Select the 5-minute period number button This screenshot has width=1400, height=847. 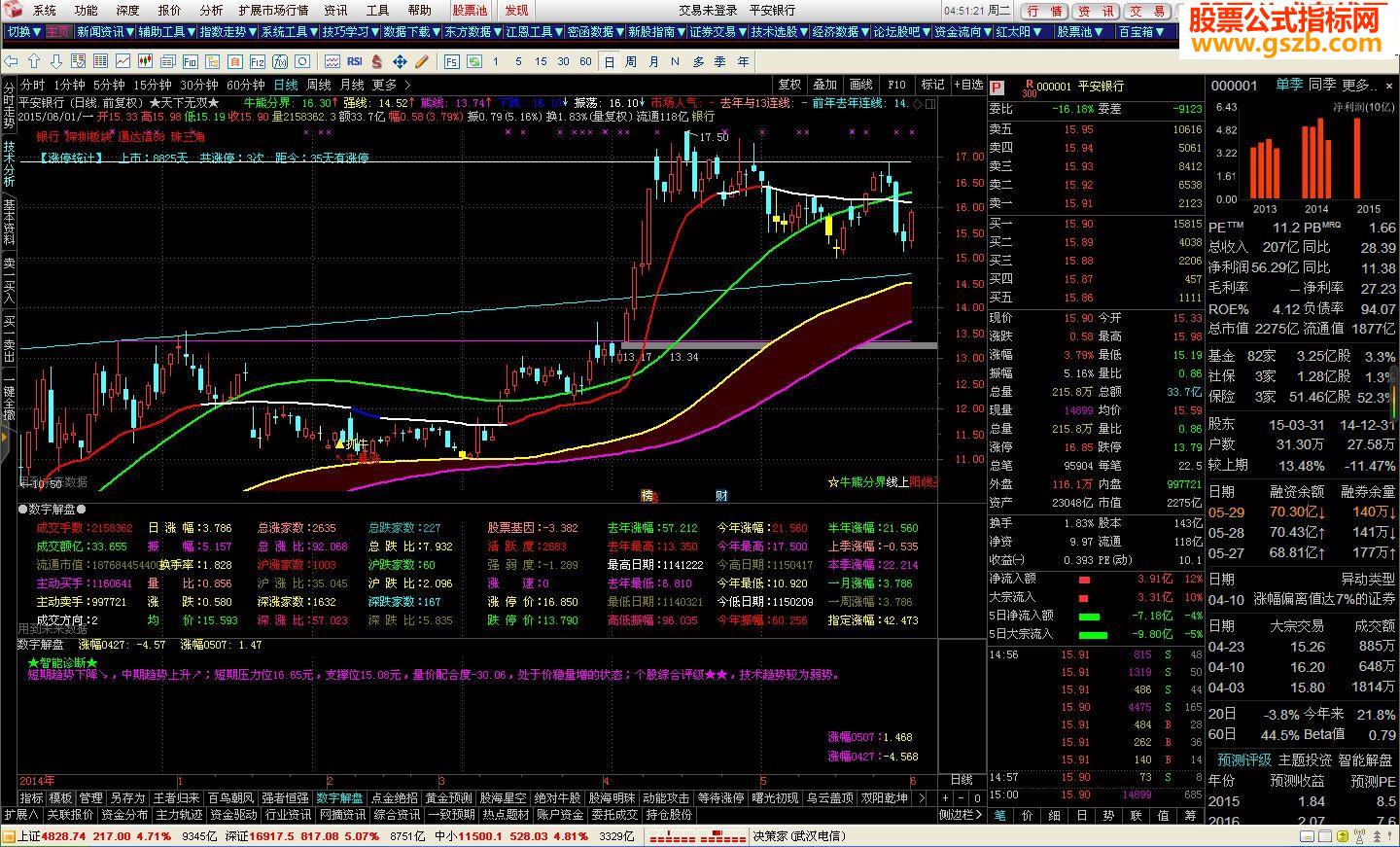point(518,61)
